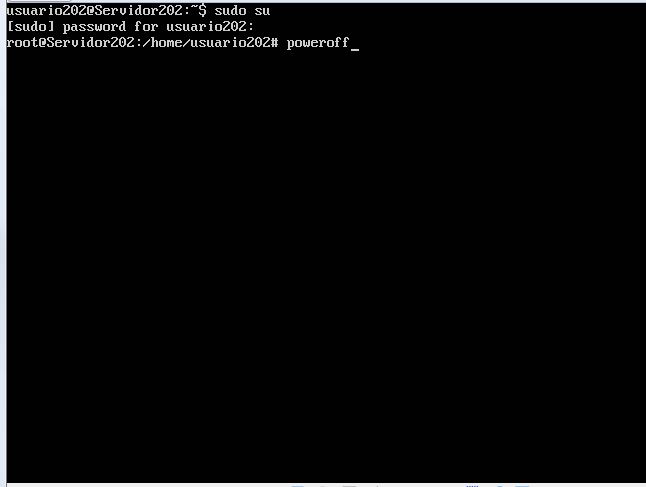
Task: Click the @ symbol in the root prompt
Action: coord(42,42)
